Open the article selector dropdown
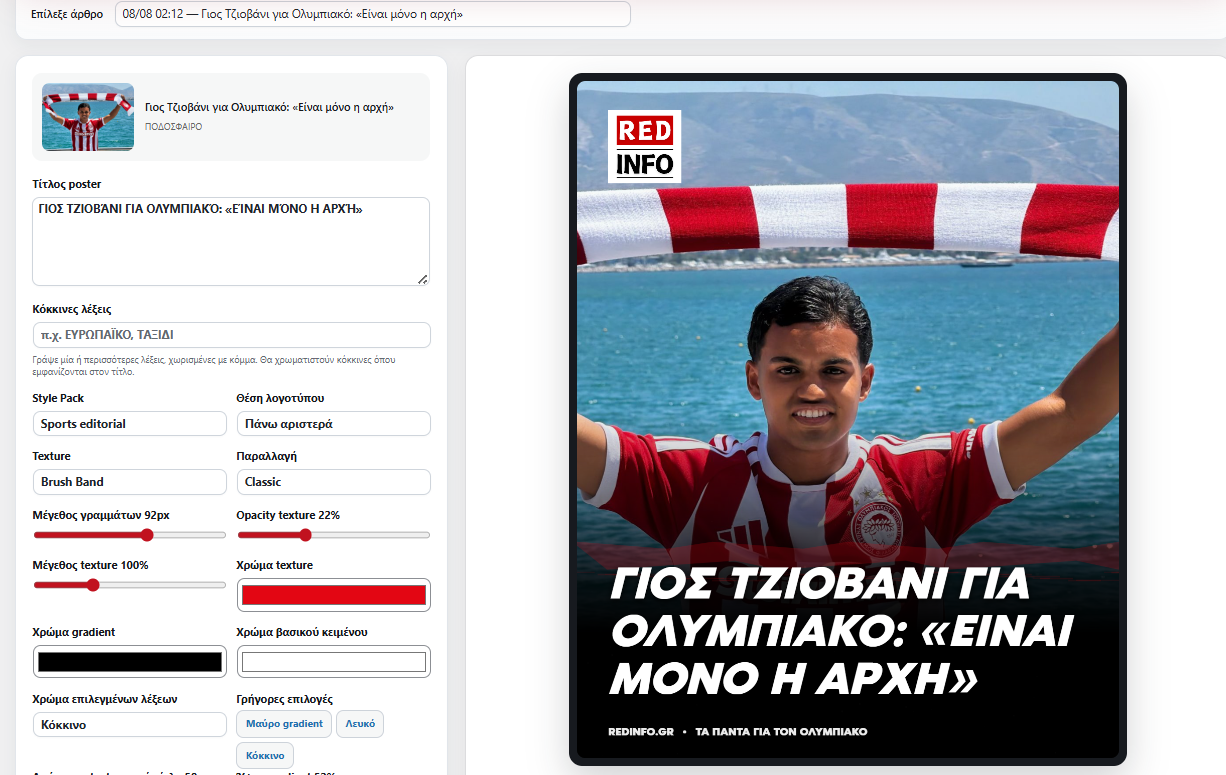Image resolution: width=1226 pixels, height=775 pixels. coord(372,14)
